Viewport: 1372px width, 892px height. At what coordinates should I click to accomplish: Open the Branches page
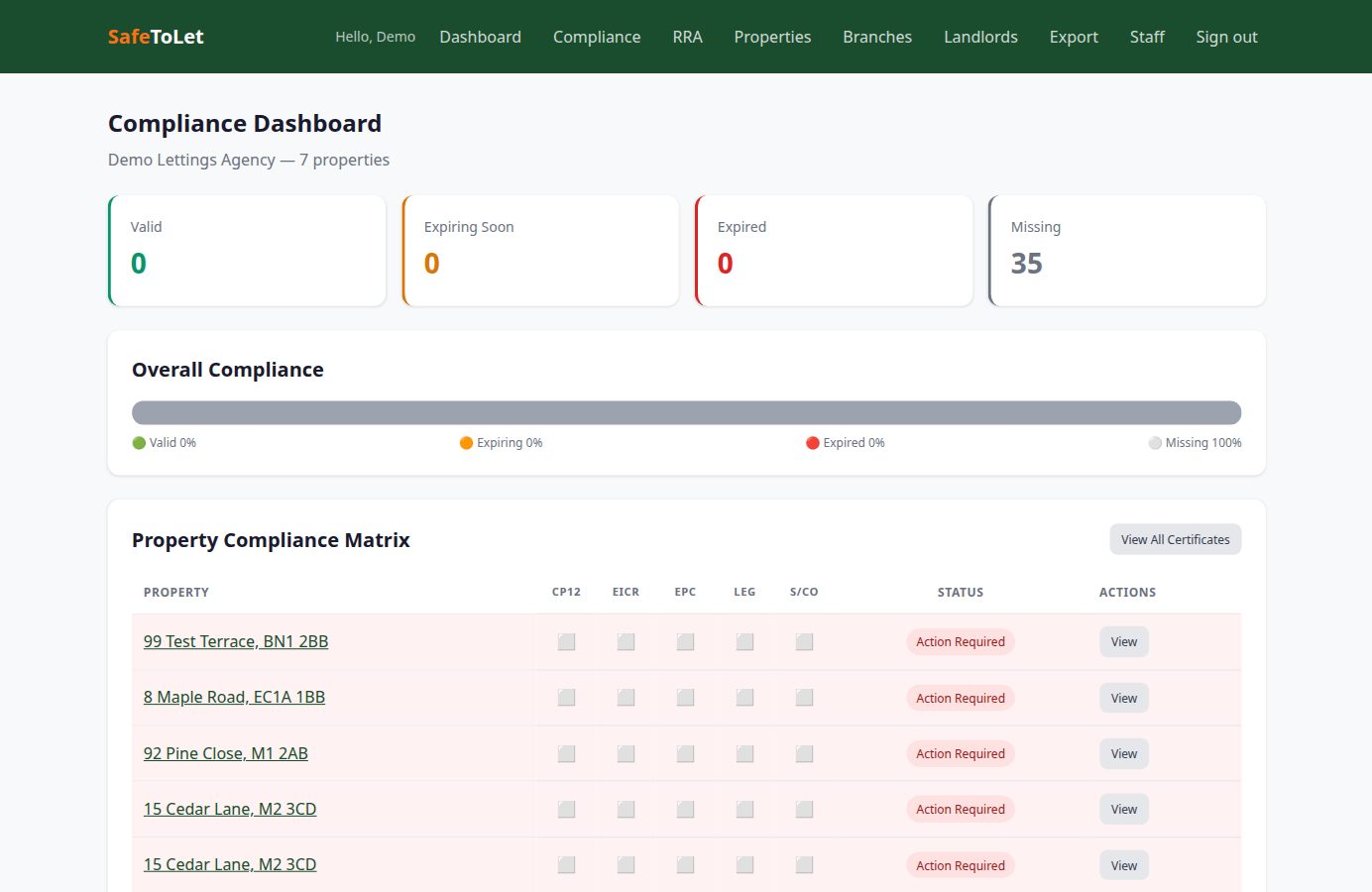point(877,37)
